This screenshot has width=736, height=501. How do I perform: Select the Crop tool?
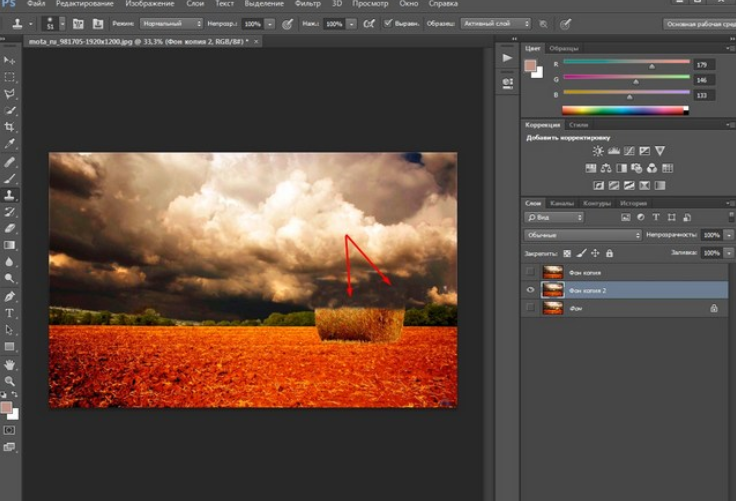[9, 127]
